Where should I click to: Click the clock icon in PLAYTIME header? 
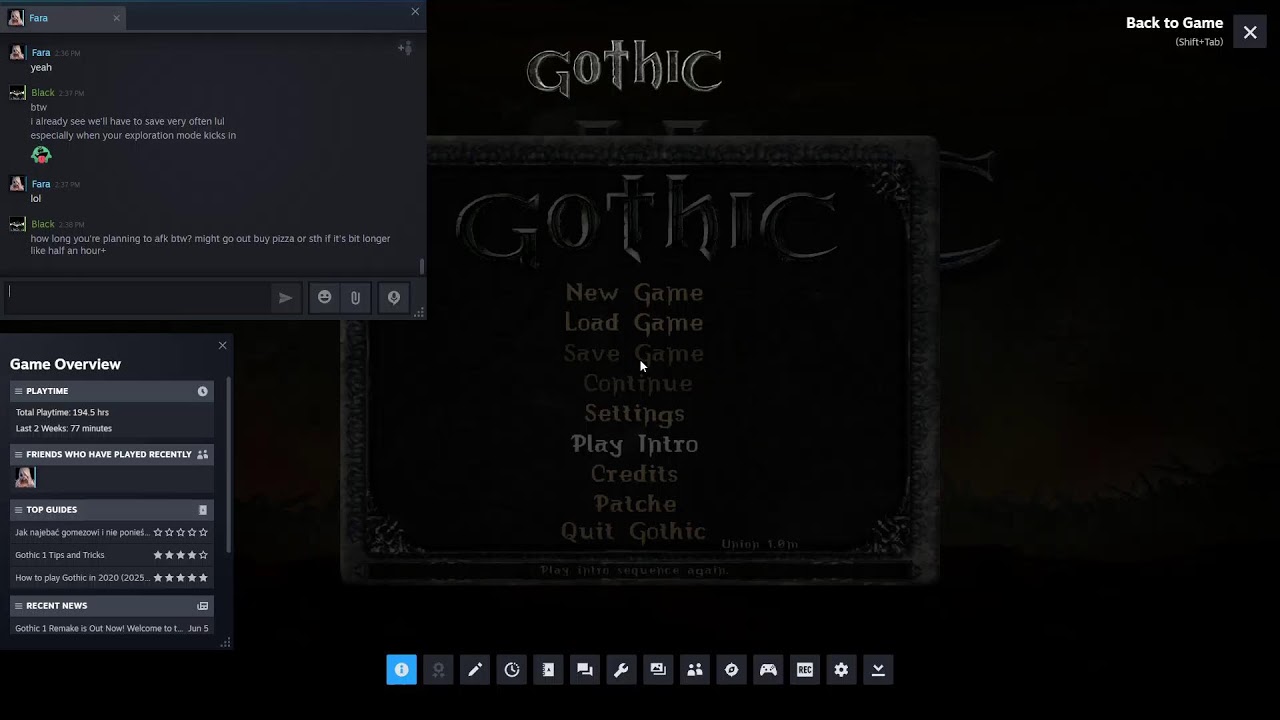pos(202,391)
